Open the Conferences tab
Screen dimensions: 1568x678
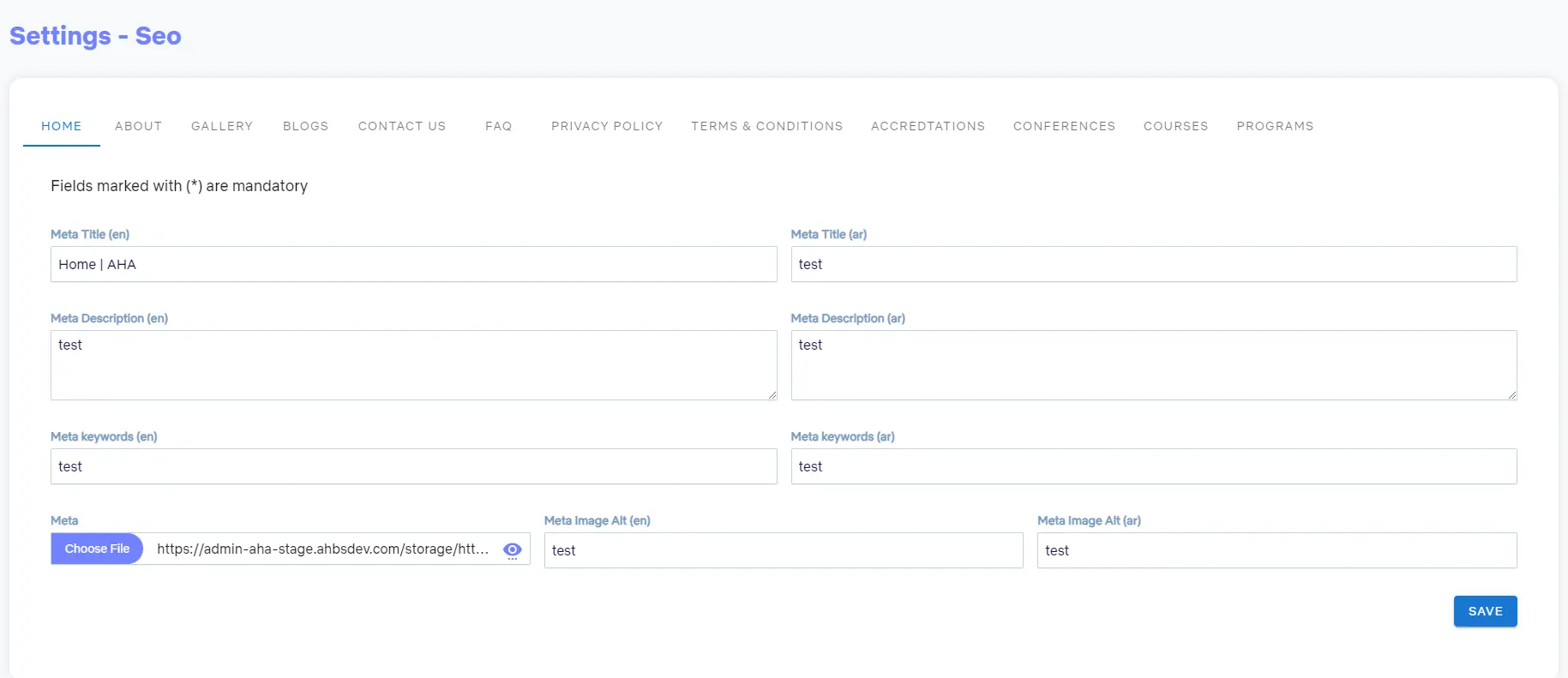[1064, 126]
